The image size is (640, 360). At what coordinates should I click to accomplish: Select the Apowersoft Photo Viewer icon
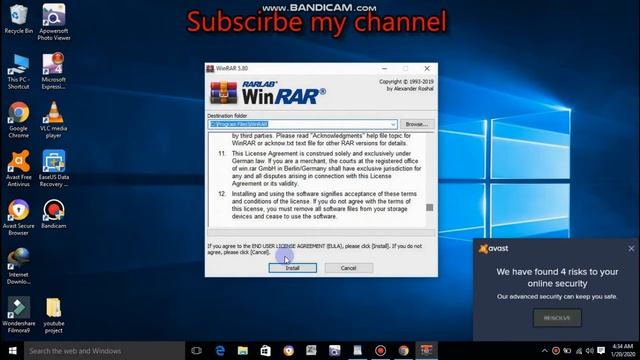click(53, 22)
